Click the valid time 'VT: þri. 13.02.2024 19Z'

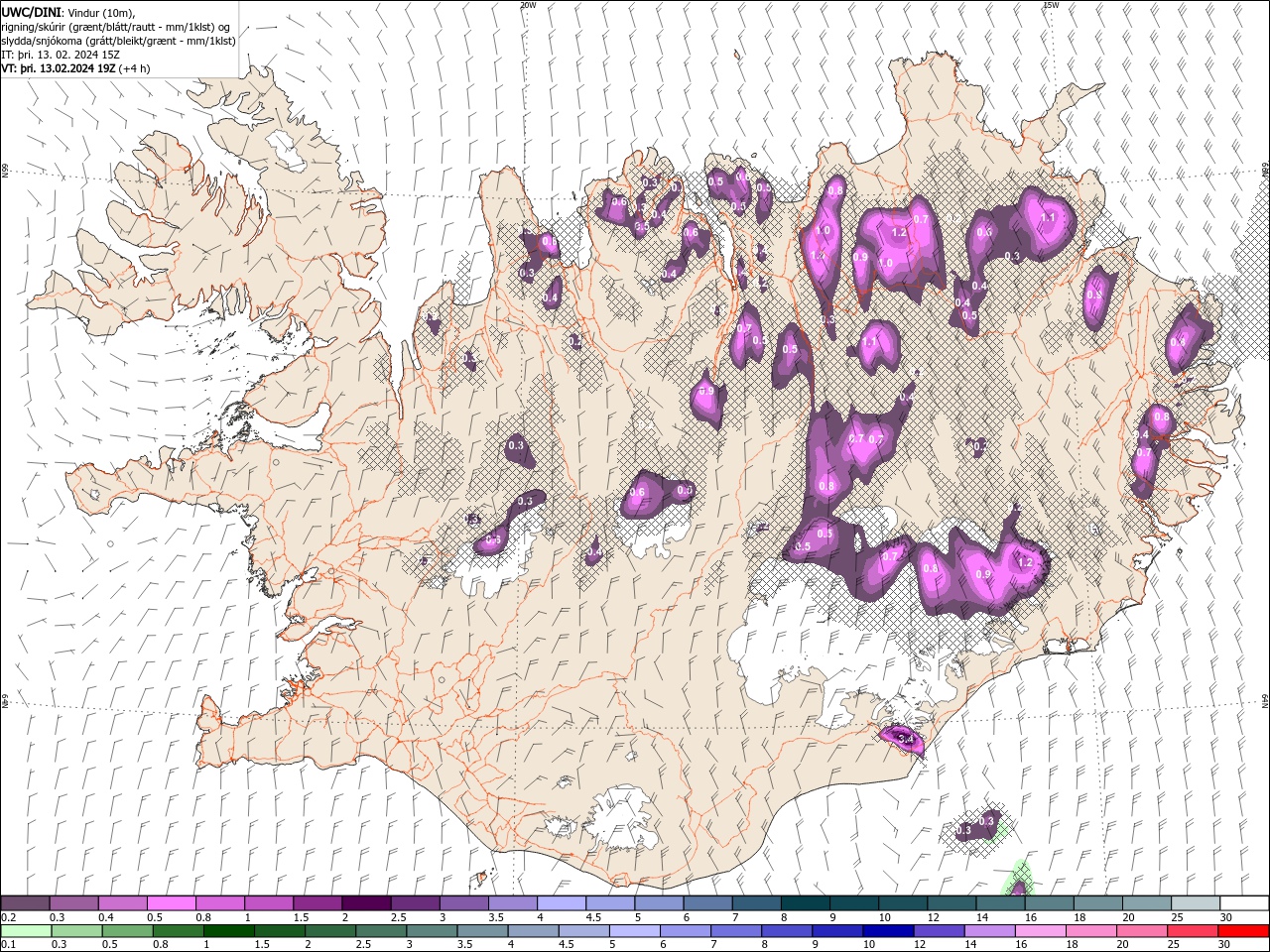pos(58,68)
